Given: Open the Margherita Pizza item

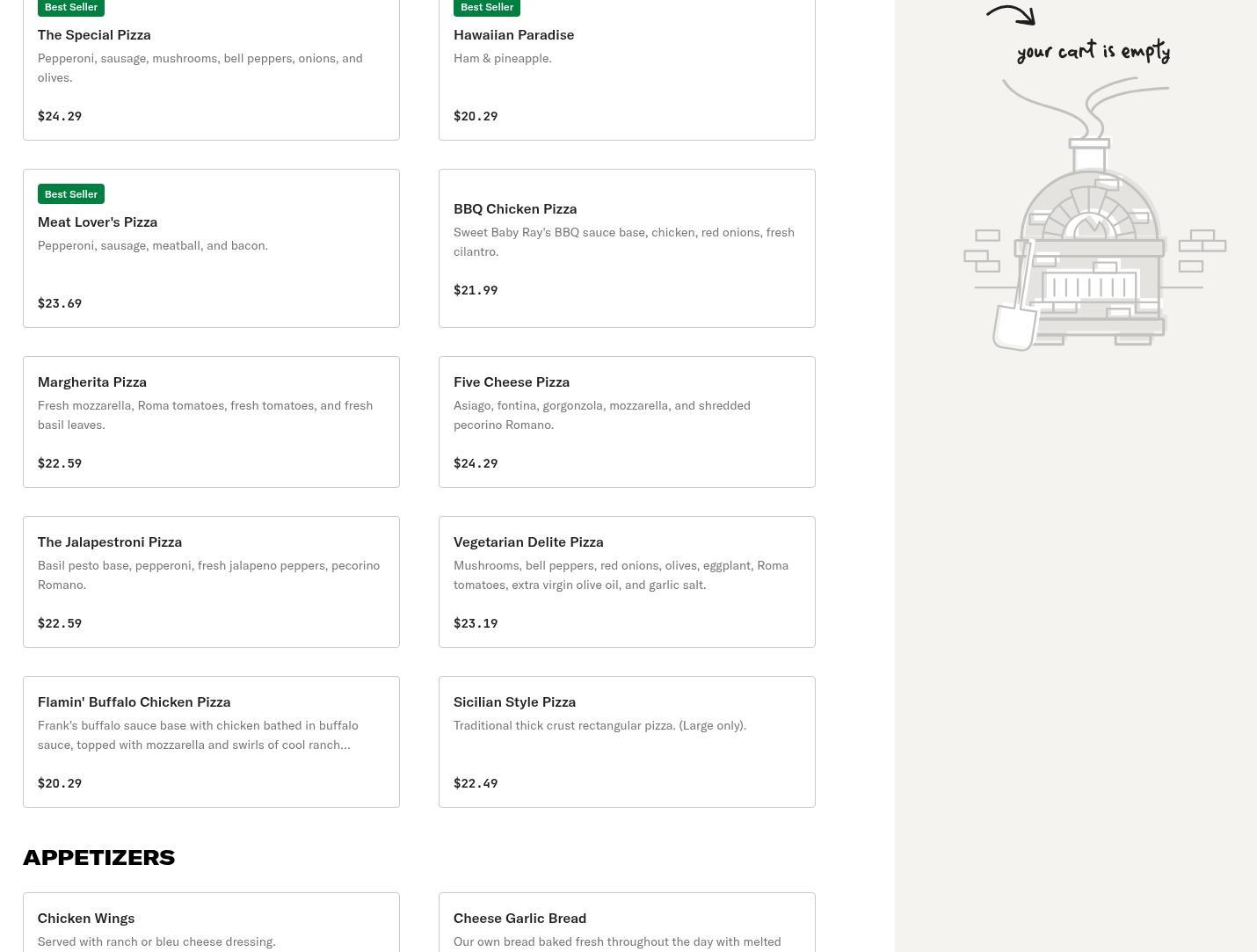Looking at the screenshot, I should [211, 422].
